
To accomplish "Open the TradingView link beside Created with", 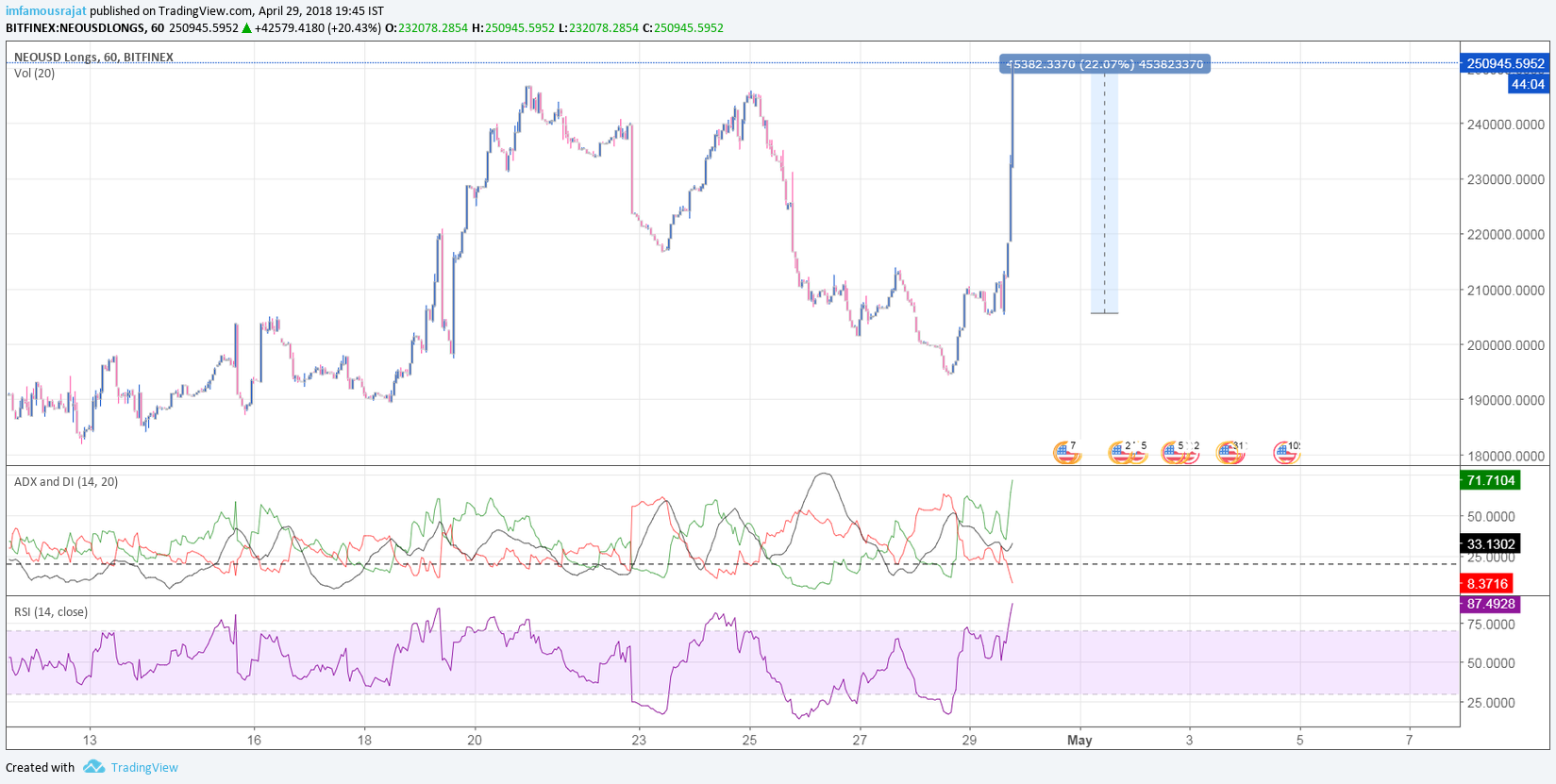I will (144, 767).
